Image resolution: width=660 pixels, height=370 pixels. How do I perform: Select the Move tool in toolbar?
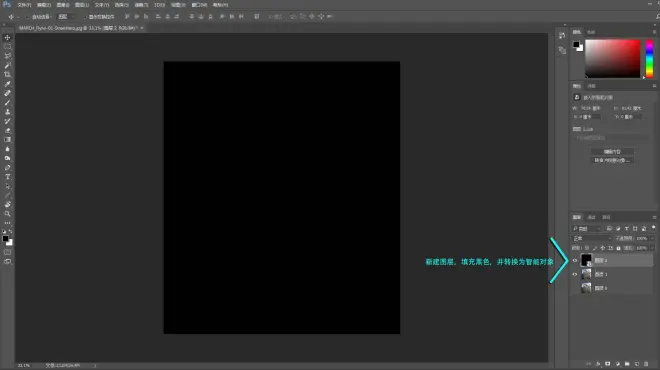(8, 37)
